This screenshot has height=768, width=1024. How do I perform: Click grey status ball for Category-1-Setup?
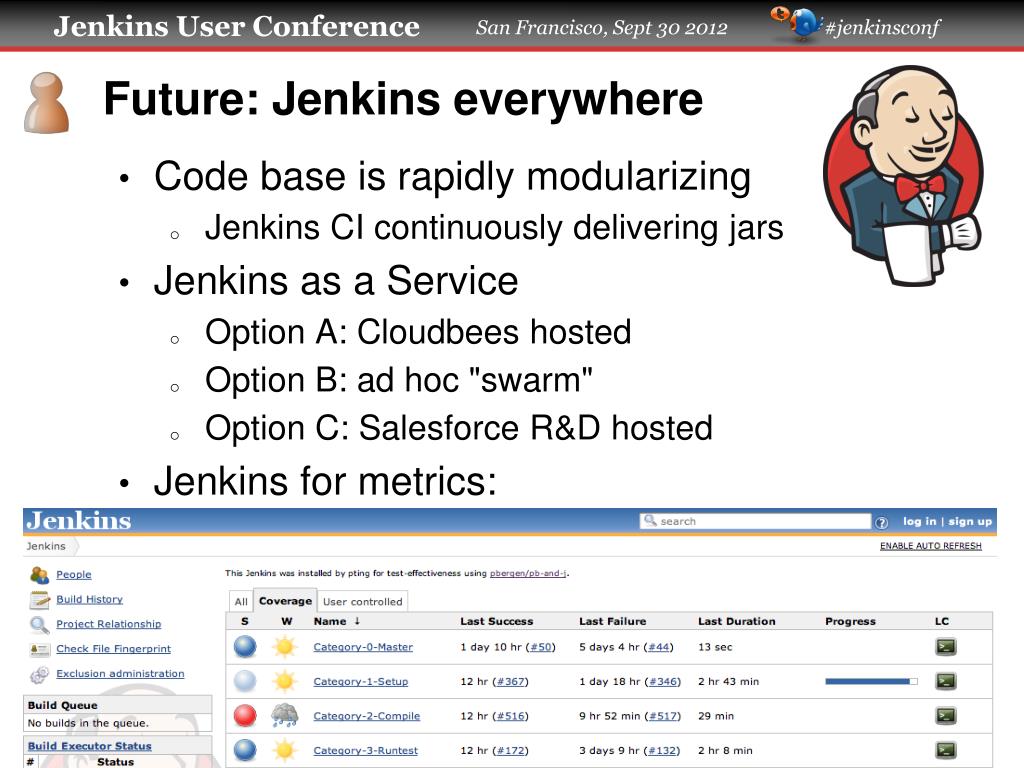[x=245, y=681]
